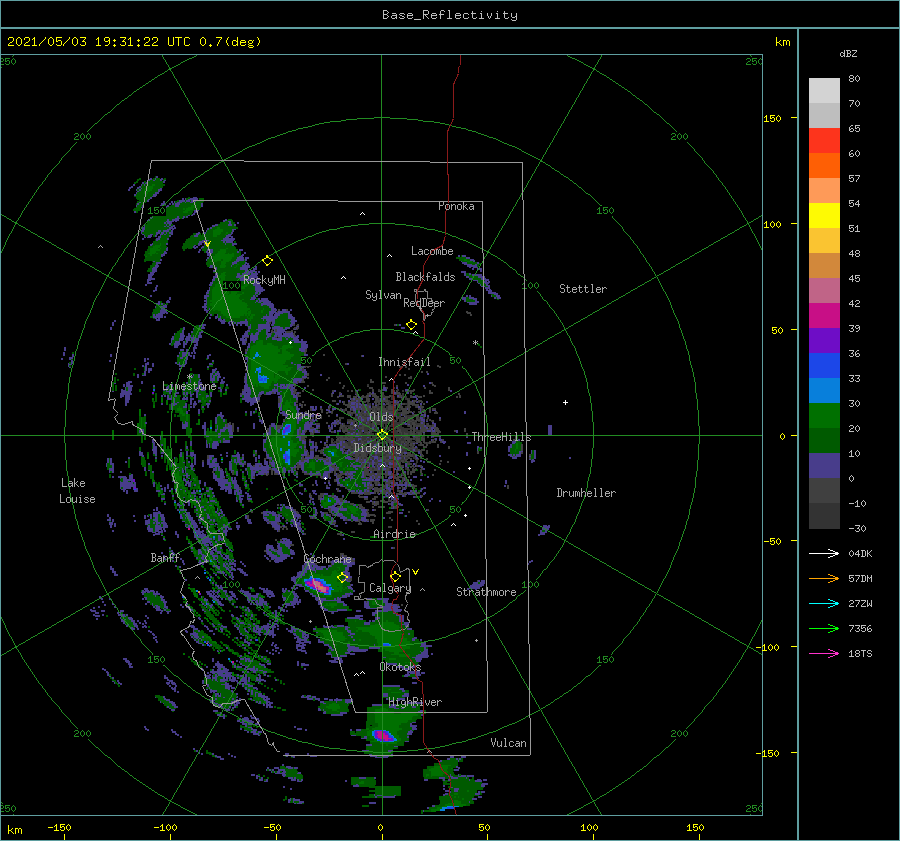This screenshot has width=900, height=841.
Task: Click the yellow diamond marker above Calgary
Action: tap(395, 576)
